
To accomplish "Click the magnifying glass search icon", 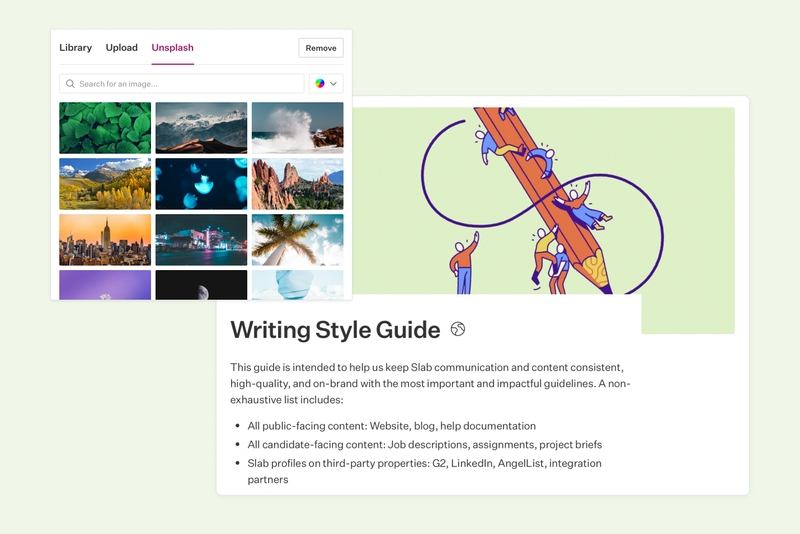I will [x=70, y=84].
